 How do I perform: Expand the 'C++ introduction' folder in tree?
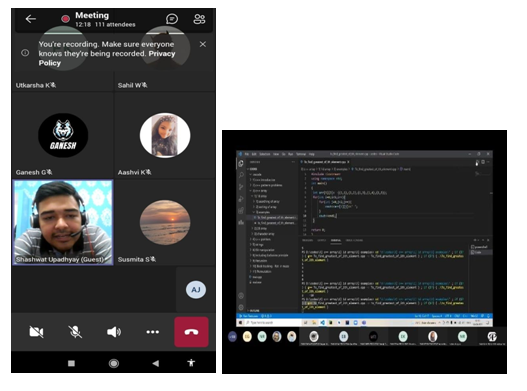coord(264,180)
